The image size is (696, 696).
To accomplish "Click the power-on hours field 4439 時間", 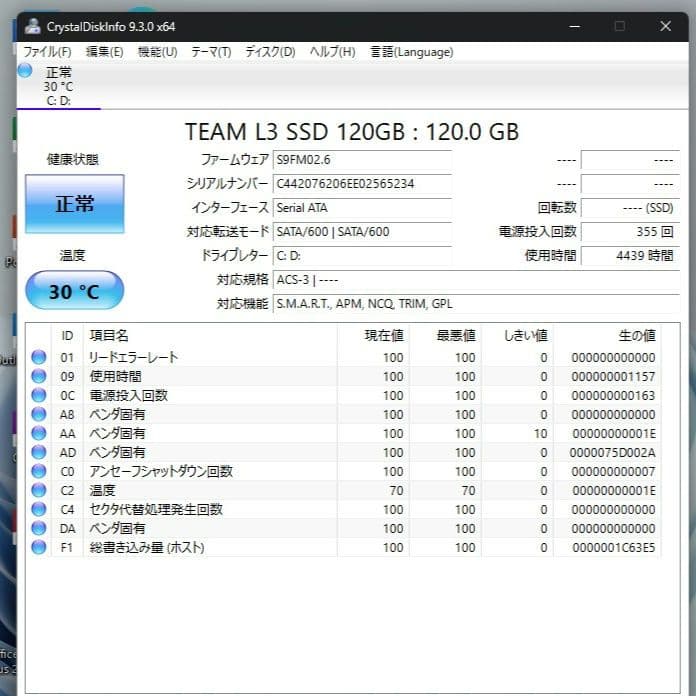I will point(630,256).
